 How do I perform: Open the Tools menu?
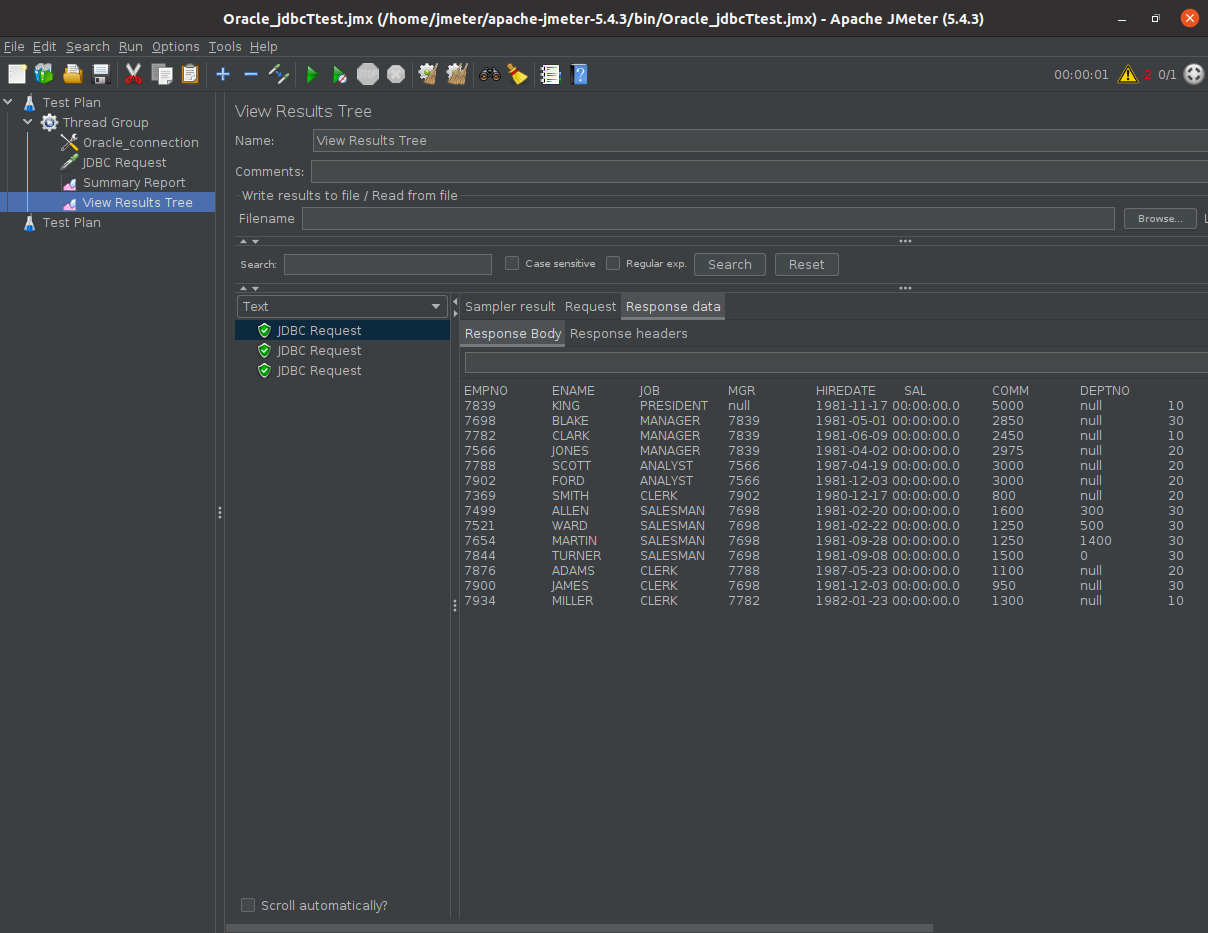225,46
